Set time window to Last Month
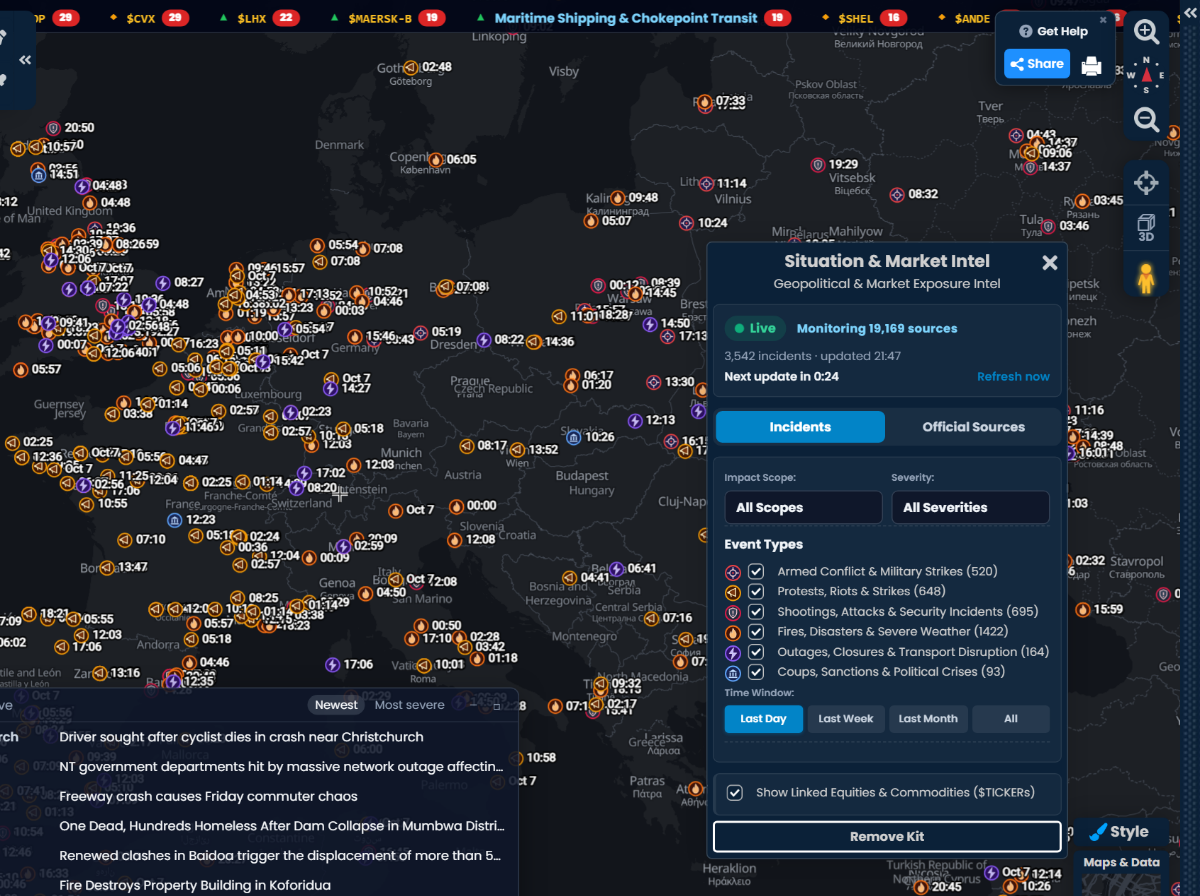This screenshot has height=896, width=1200. [928, 719]
